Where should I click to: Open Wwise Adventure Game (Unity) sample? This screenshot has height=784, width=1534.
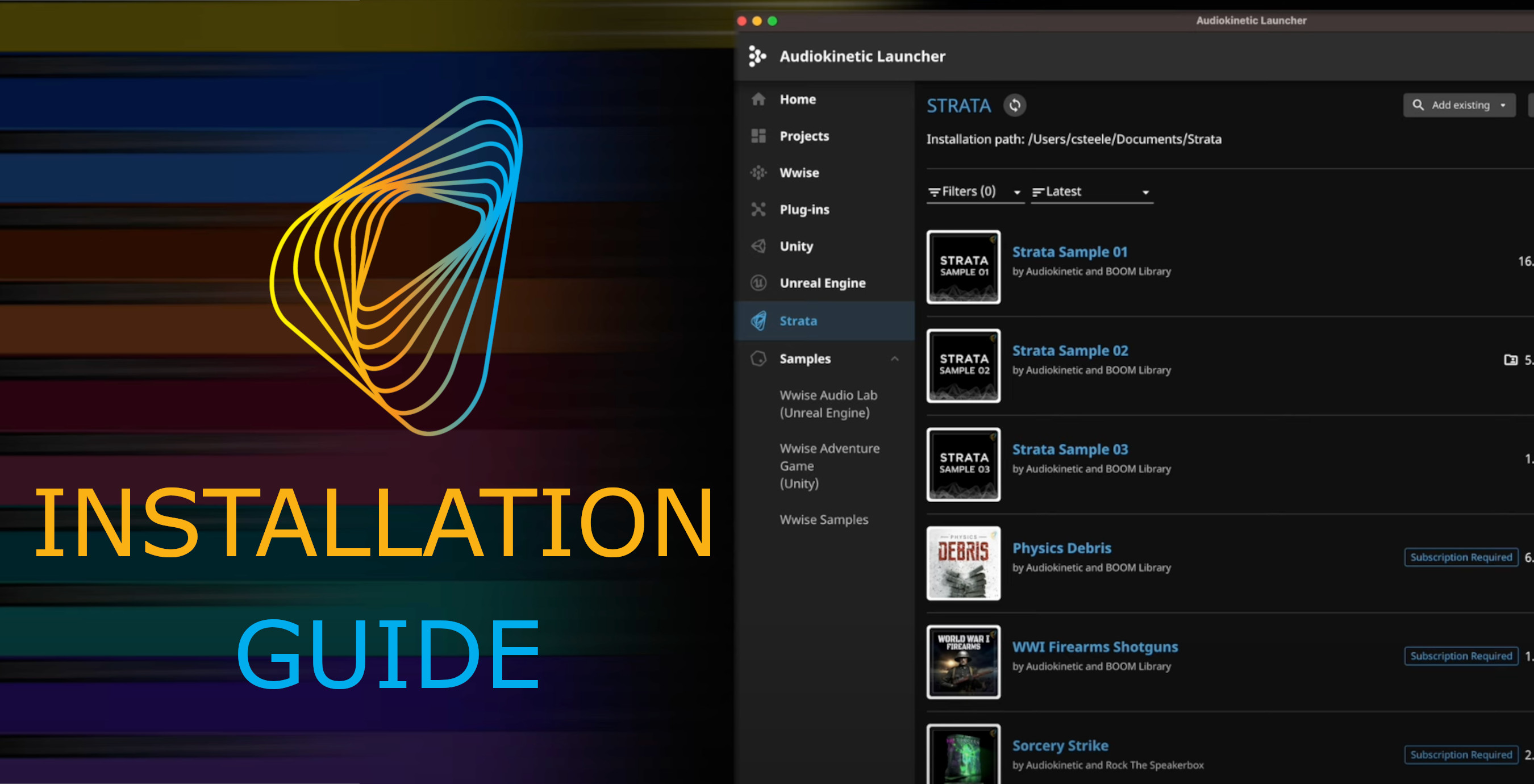click(829, 465)
